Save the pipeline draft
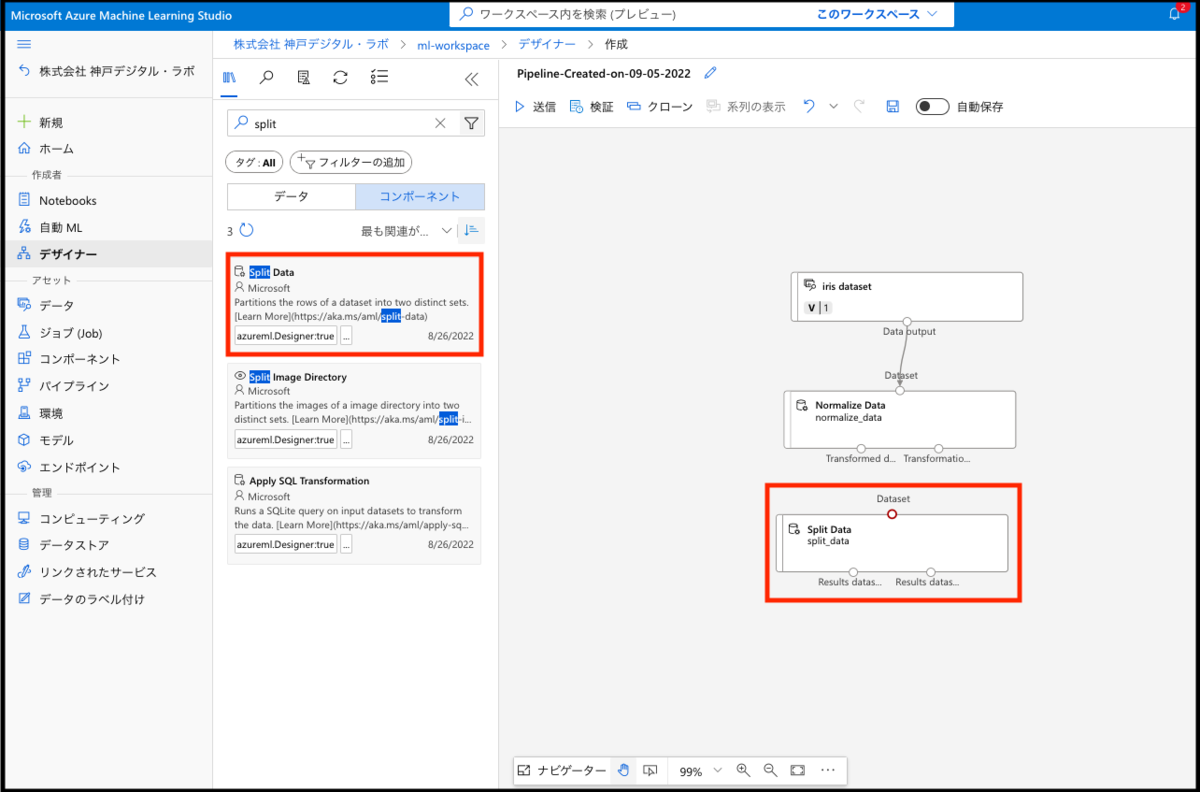 coord(892,106)
